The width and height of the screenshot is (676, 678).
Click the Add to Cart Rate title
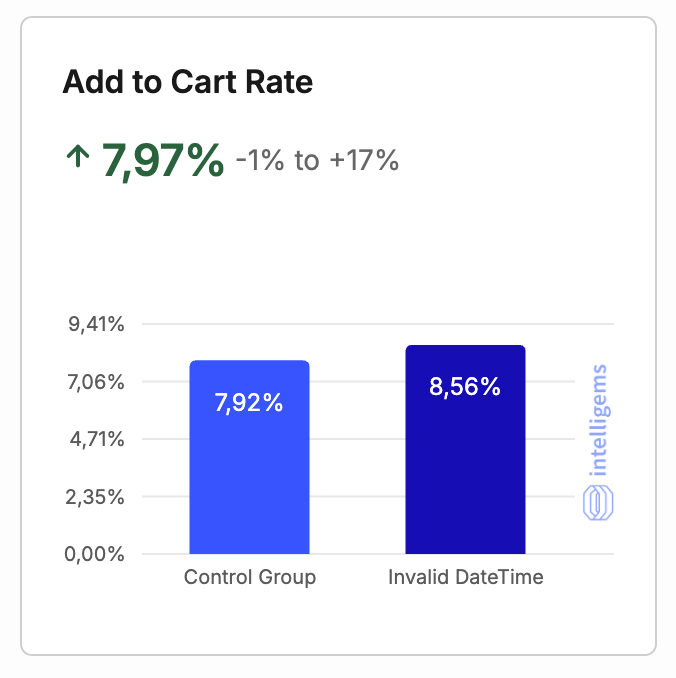[188, 82]
